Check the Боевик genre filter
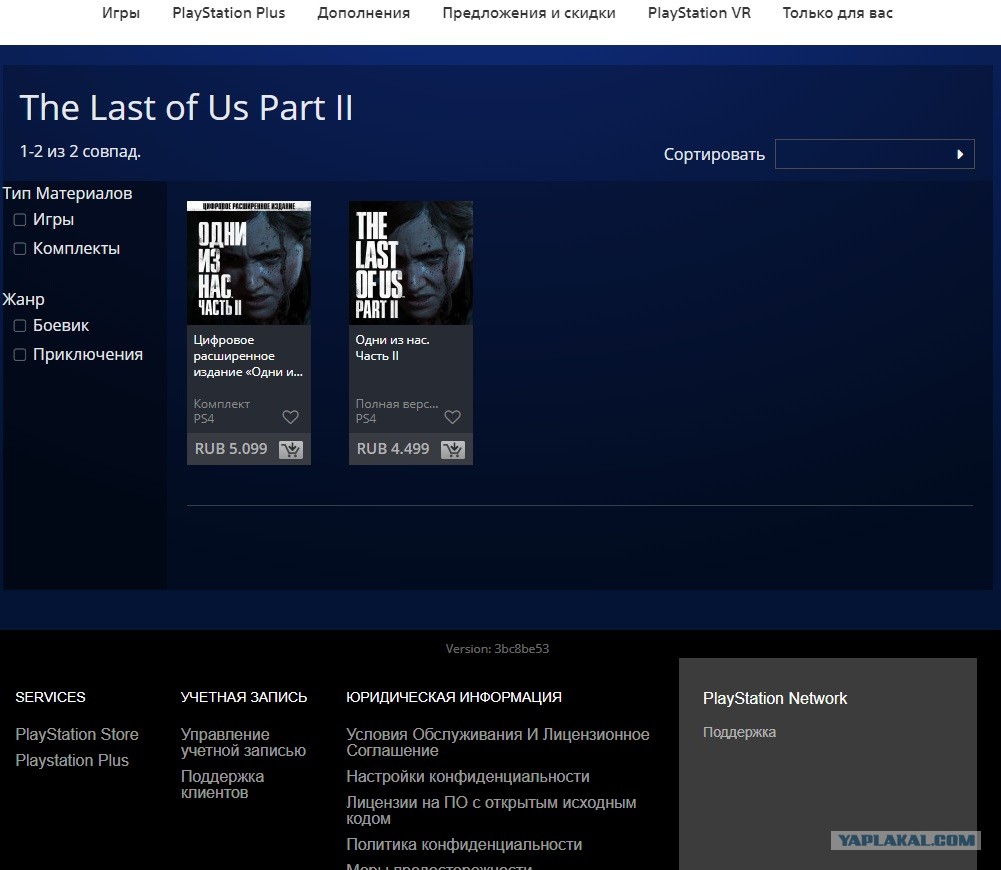Viewport: 1001px width, 870px height. 20,326
